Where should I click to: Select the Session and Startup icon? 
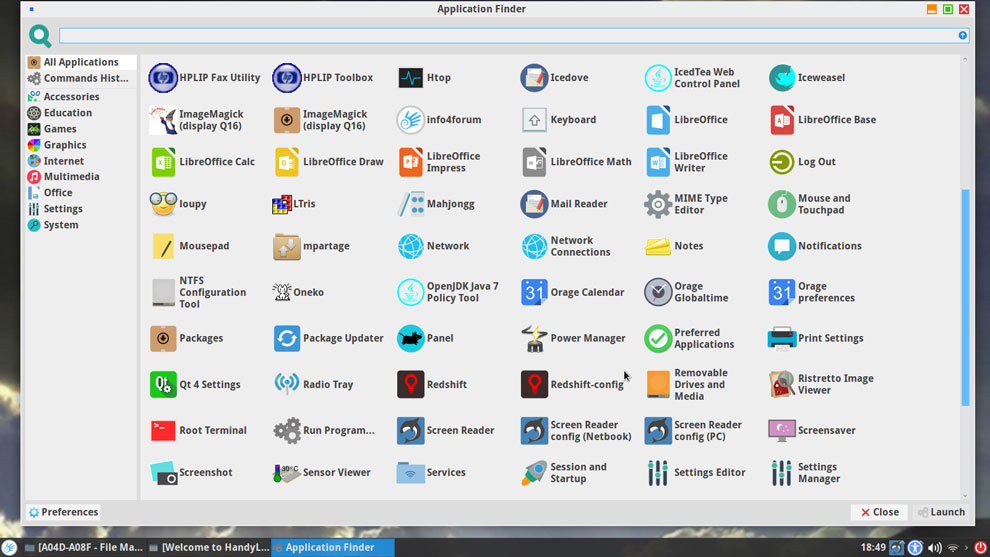tap(534, 472)
